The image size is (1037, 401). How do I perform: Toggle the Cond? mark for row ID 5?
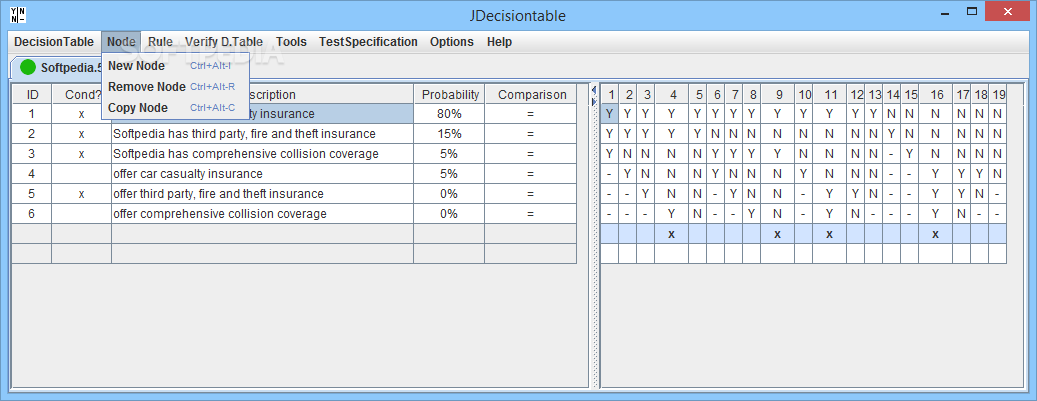(x=81, y=193)
